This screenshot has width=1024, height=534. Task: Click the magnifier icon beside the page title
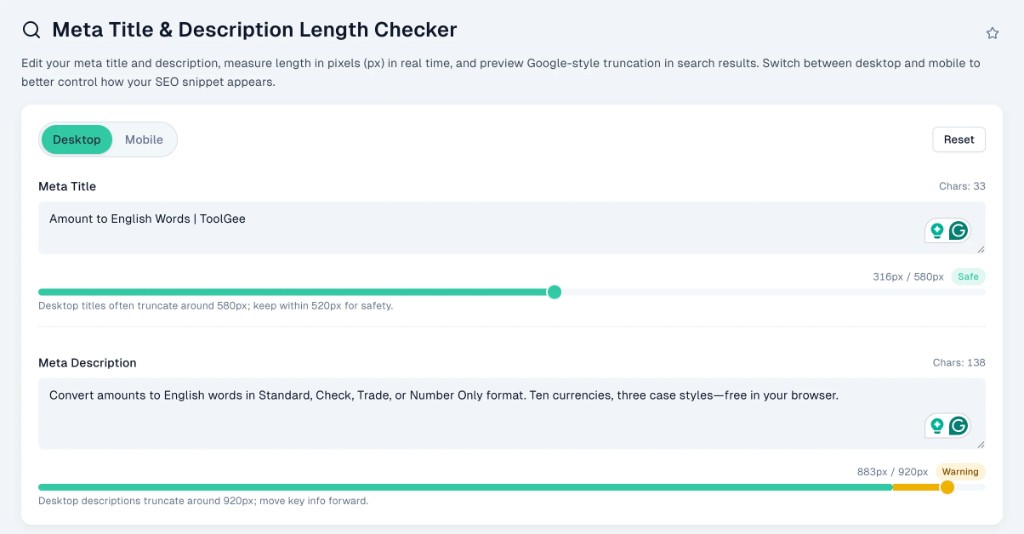pyautogui.click(x=31, y=30)
